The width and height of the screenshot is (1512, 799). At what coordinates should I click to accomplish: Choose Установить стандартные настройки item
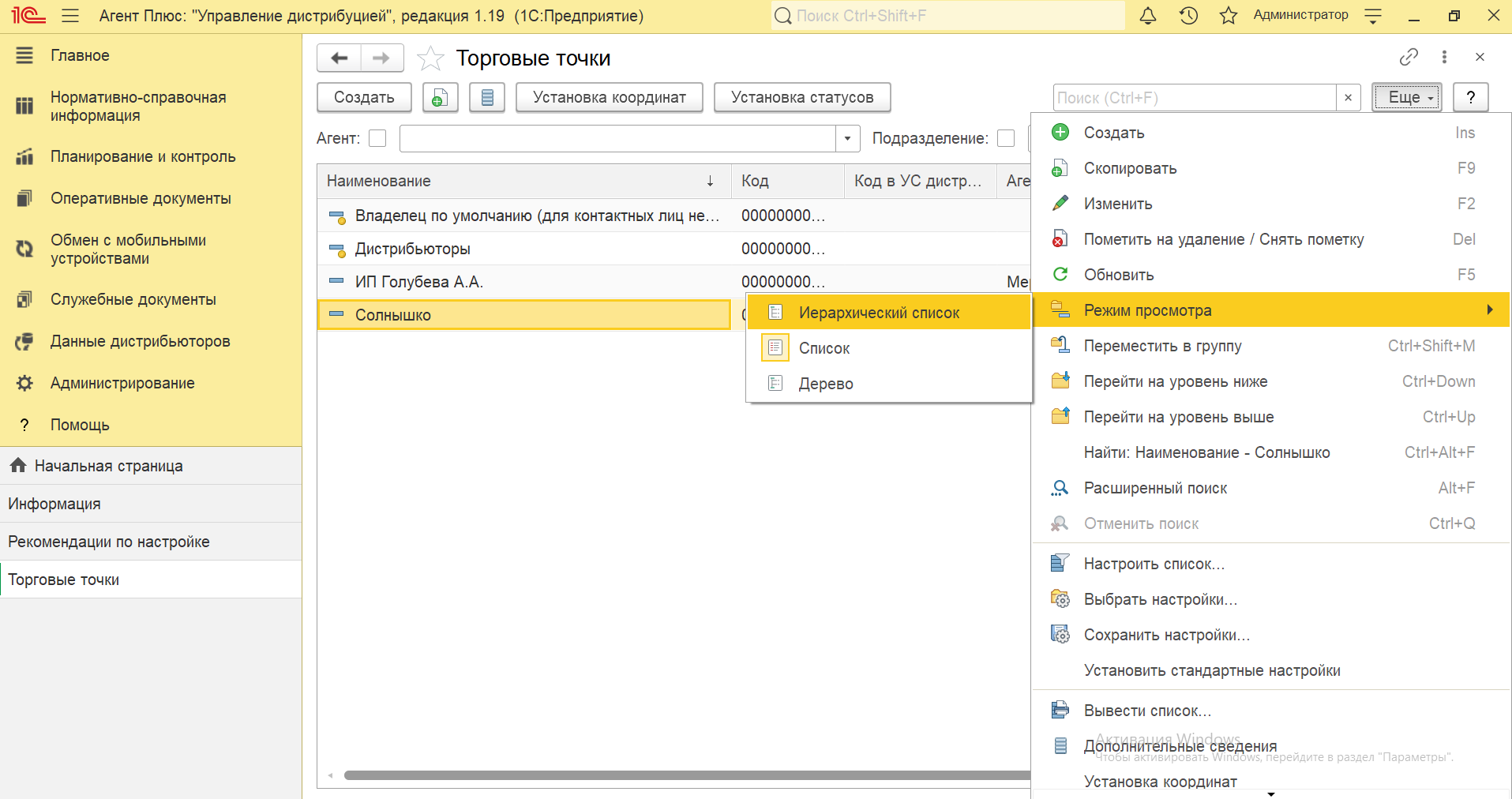[1271, 670]
